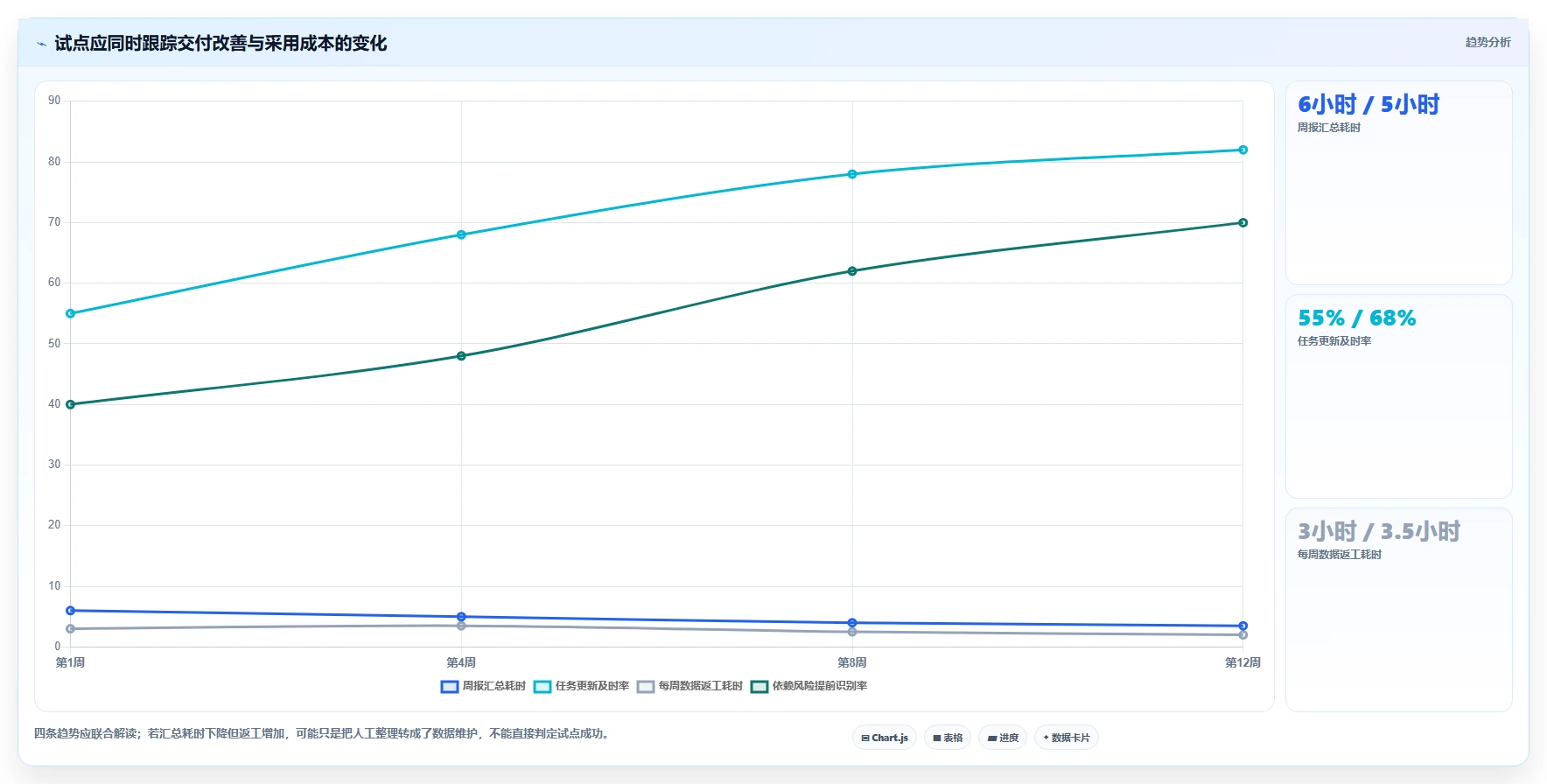This screenshot has height=784, width=1547.
Task: Click the 依赖风险提前识别率 point at 第12周 (70)
Action: tap(1242, 222)
